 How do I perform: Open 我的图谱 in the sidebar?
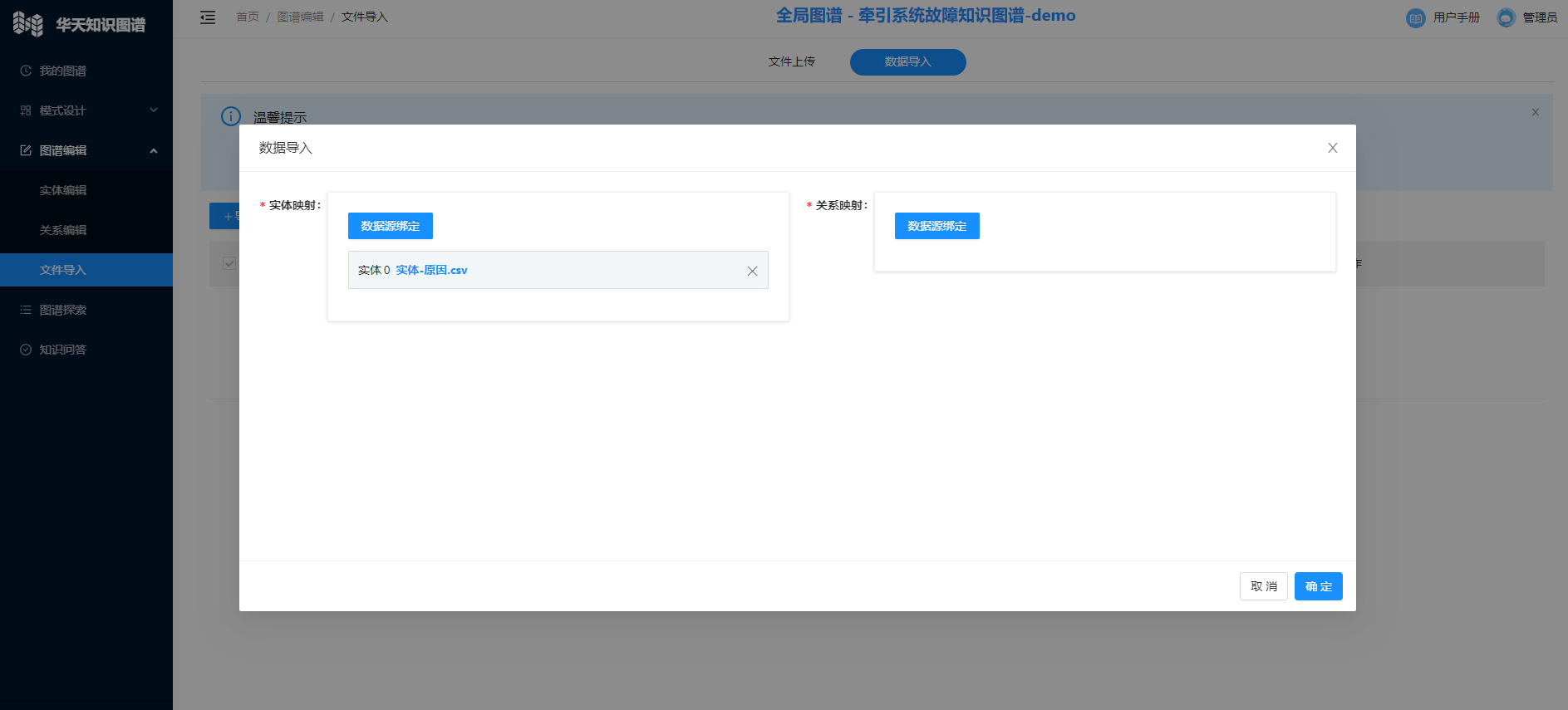click(62, 71)
